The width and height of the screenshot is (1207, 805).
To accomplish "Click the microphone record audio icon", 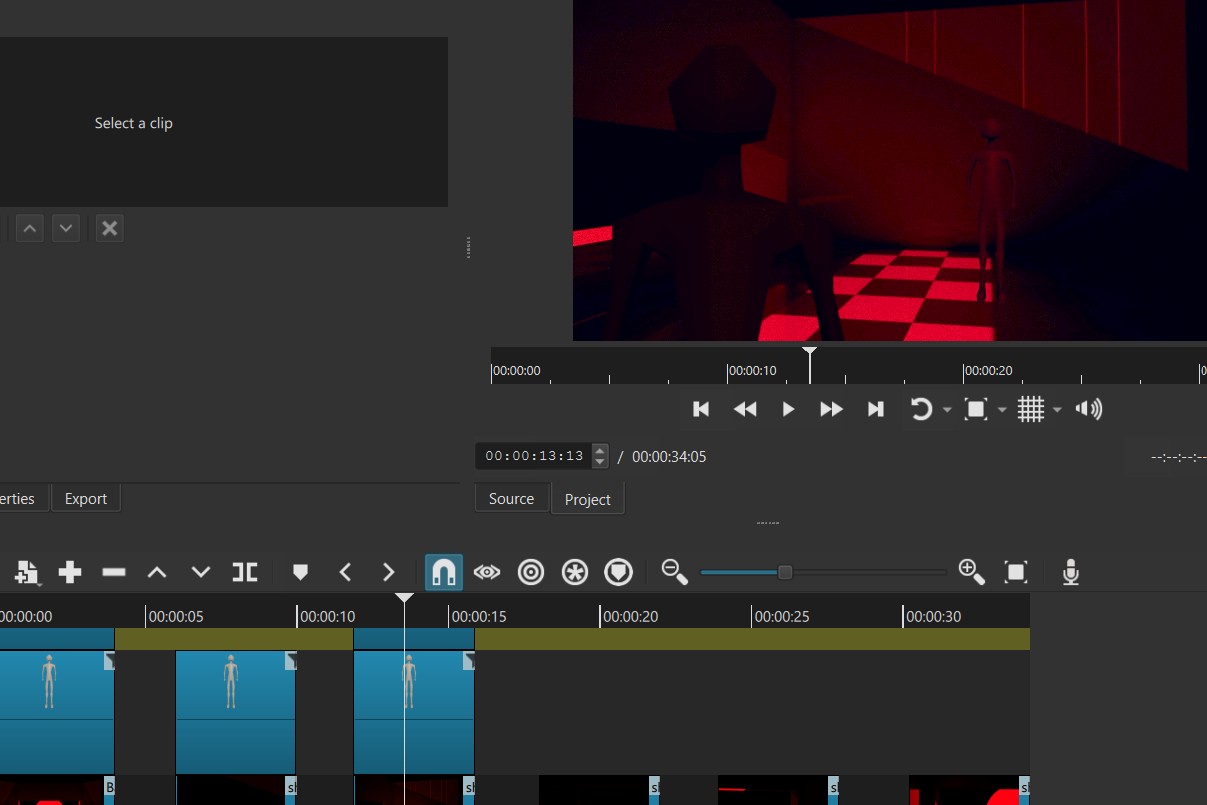I will click(x=1070, y=572).
